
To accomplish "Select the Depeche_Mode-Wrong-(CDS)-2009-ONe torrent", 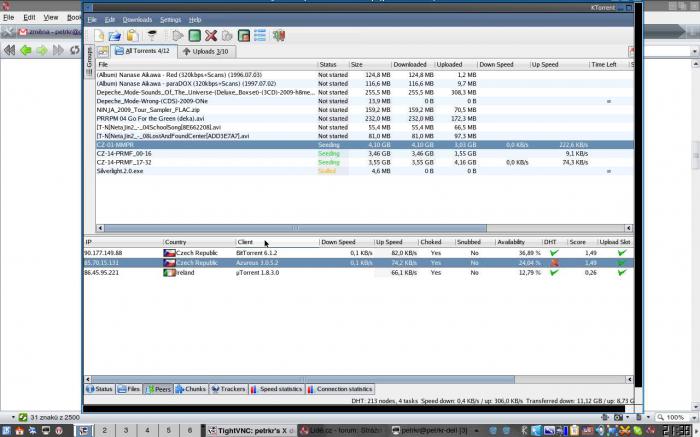I will [x=364, y=101].
